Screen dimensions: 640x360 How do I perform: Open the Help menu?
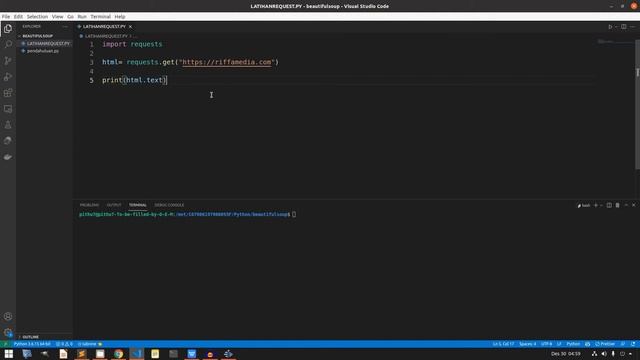click(x=120, y=17)
